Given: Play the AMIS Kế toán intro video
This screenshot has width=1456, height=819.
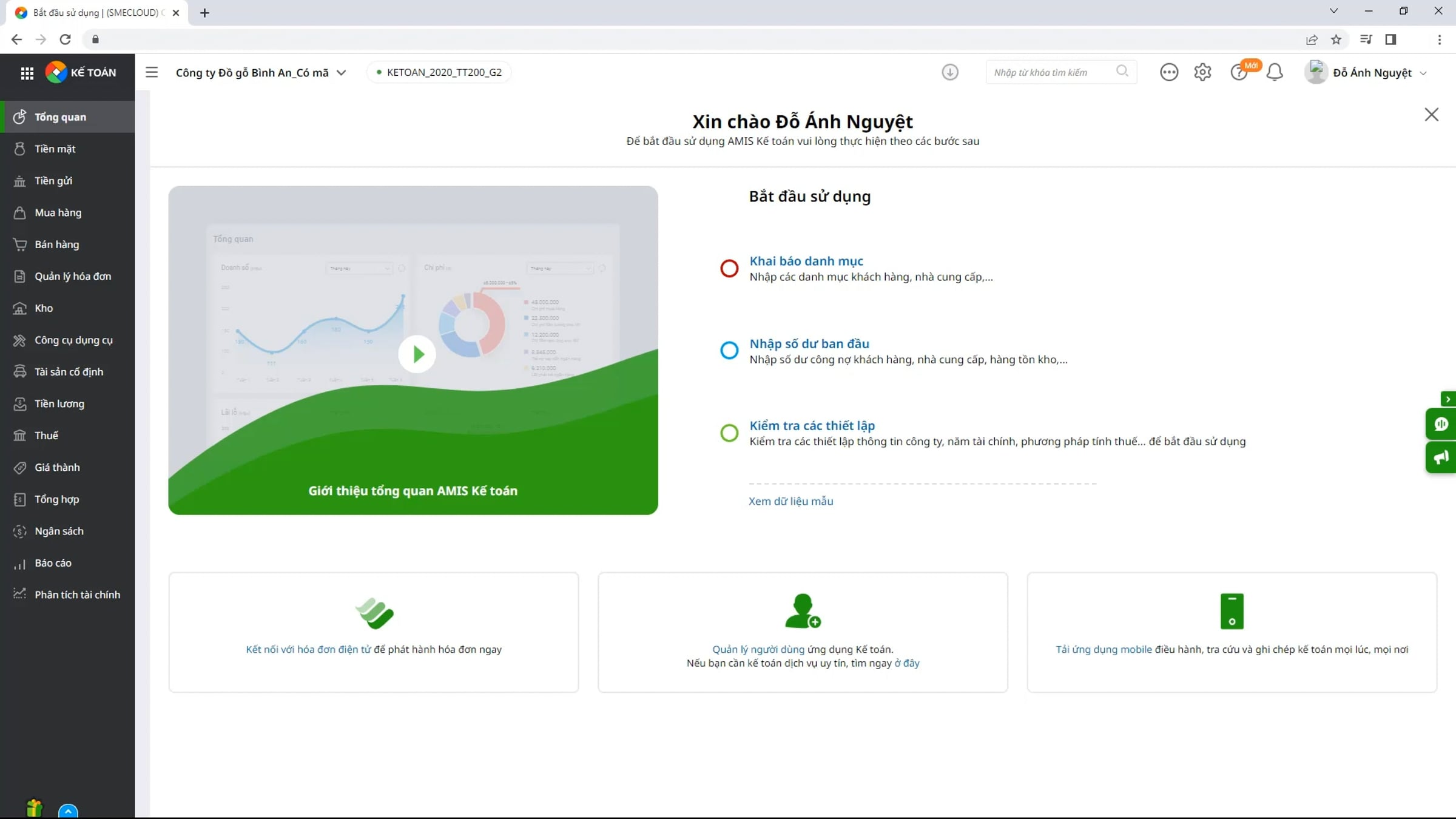Looking at the screenshot, I should pos(417,354).
